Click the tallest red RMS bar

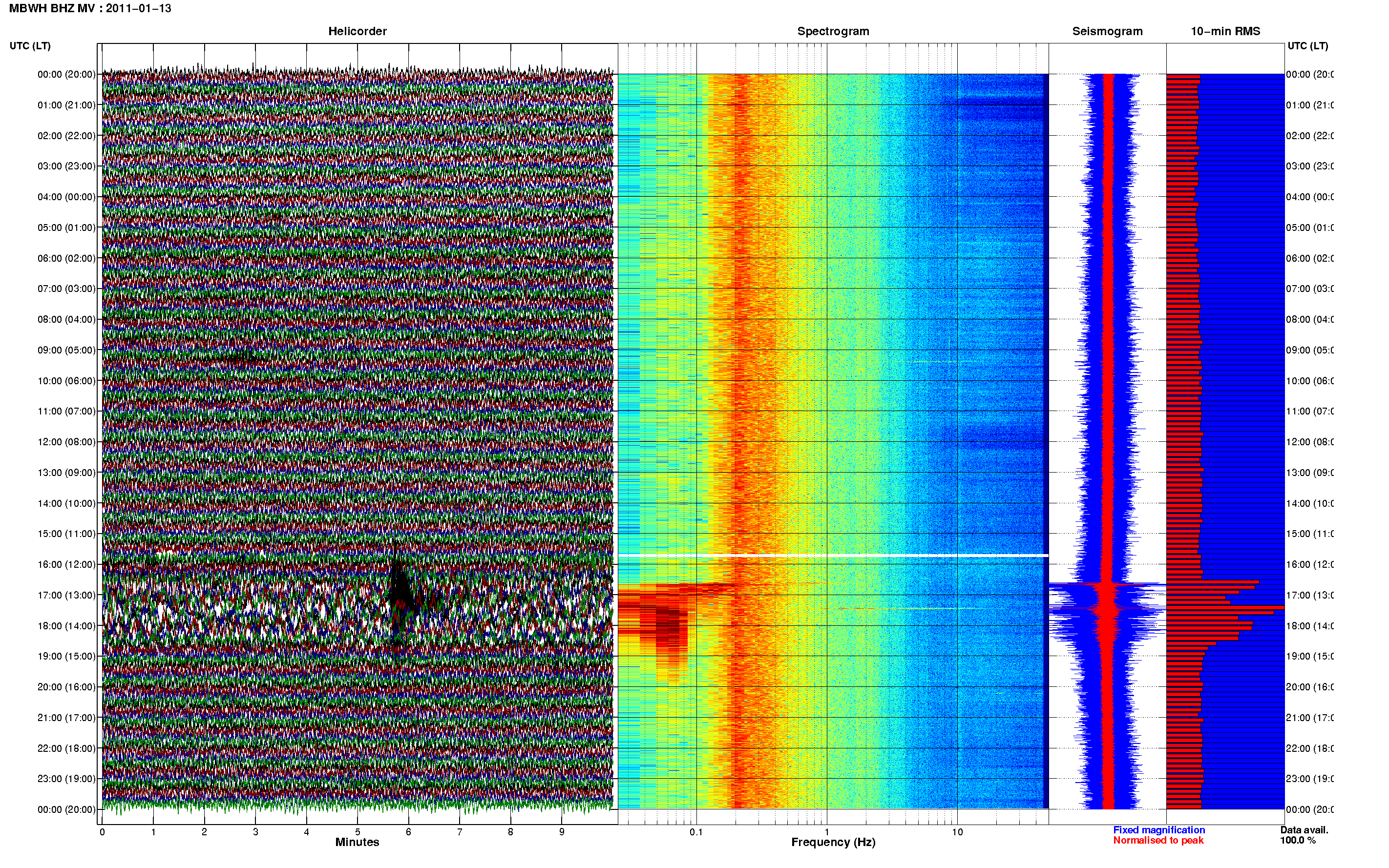[x=1225, y=607]
